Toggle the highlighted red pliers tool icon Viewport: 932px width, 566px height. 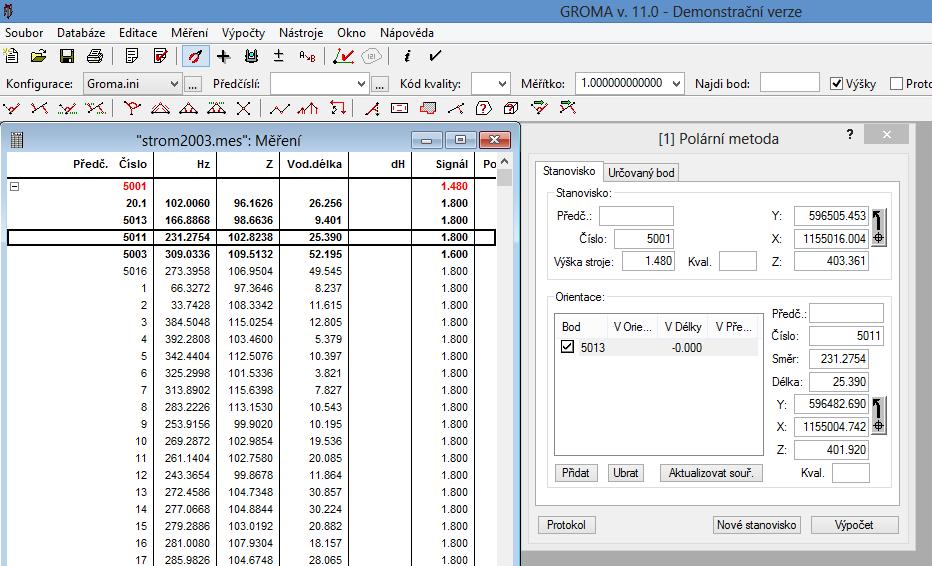click(x=196, y=56)
